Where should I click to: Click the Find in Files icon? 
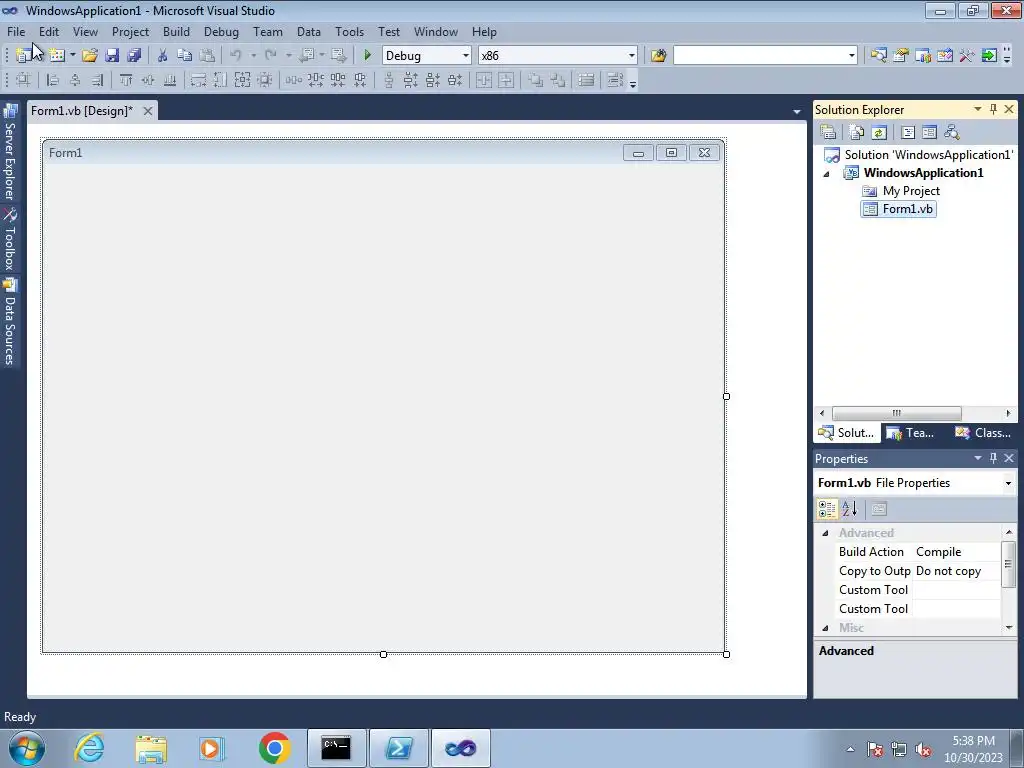point(658,56)
